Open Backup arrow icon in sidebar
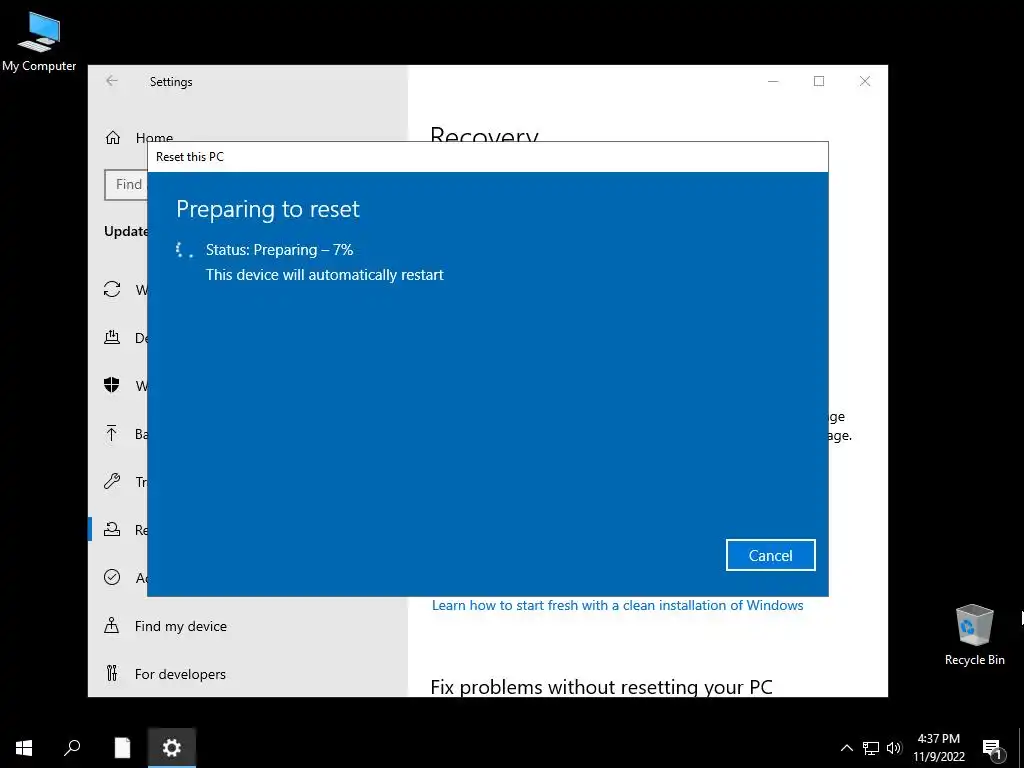 (x=112, y=434)
